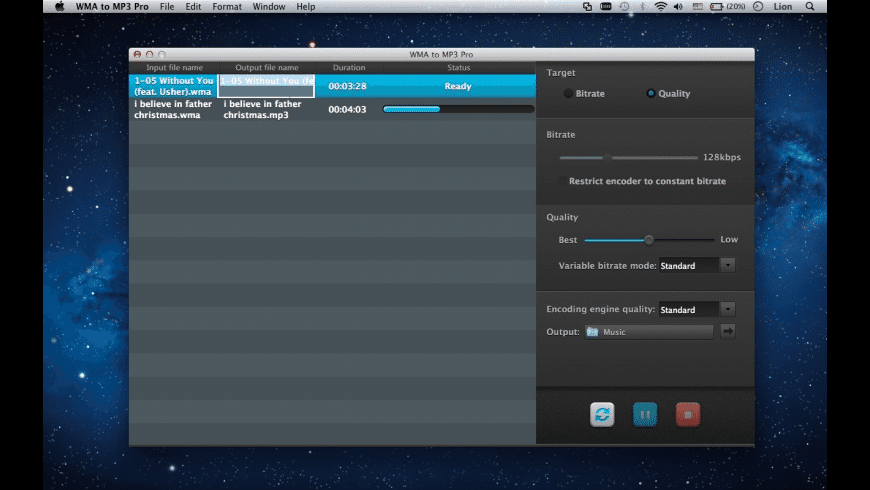Open Spotlight search in menu bar

pyautogui.click(x=810, y=7)
